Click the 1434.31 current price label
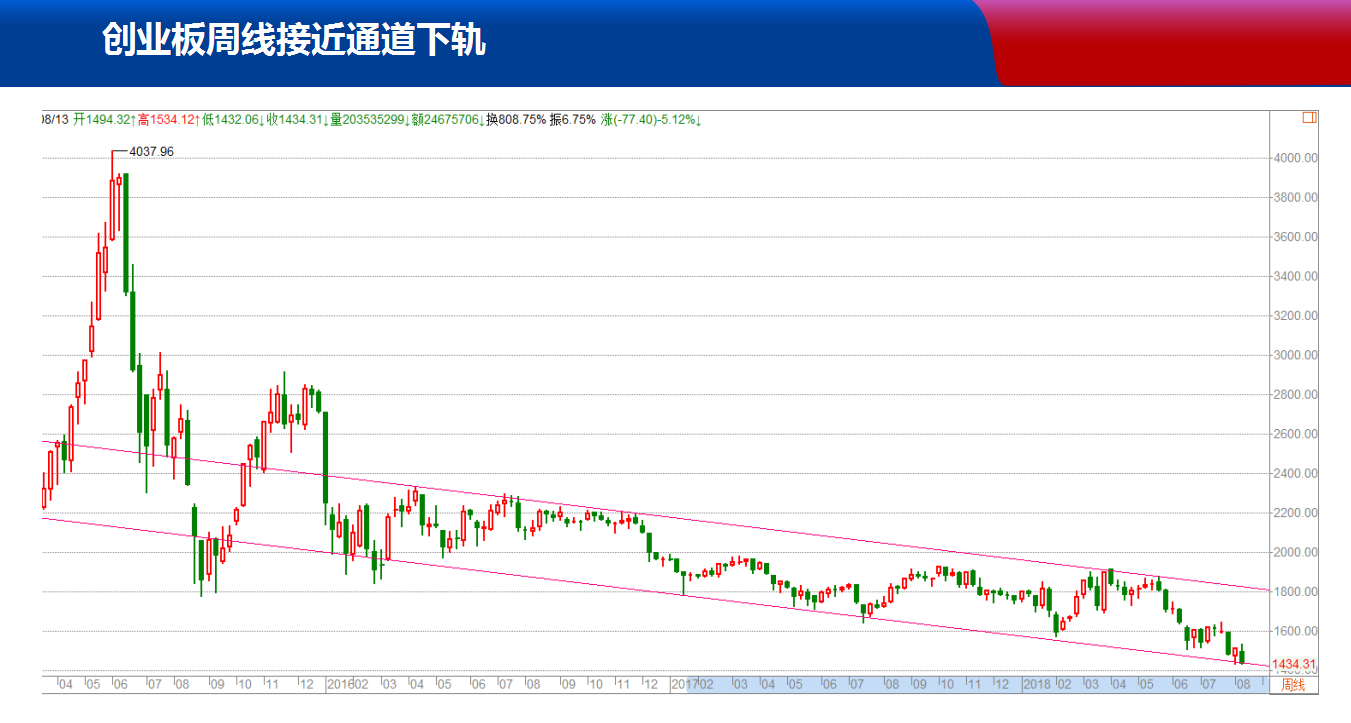The image size is (1351, 723). coord(1294,664)
